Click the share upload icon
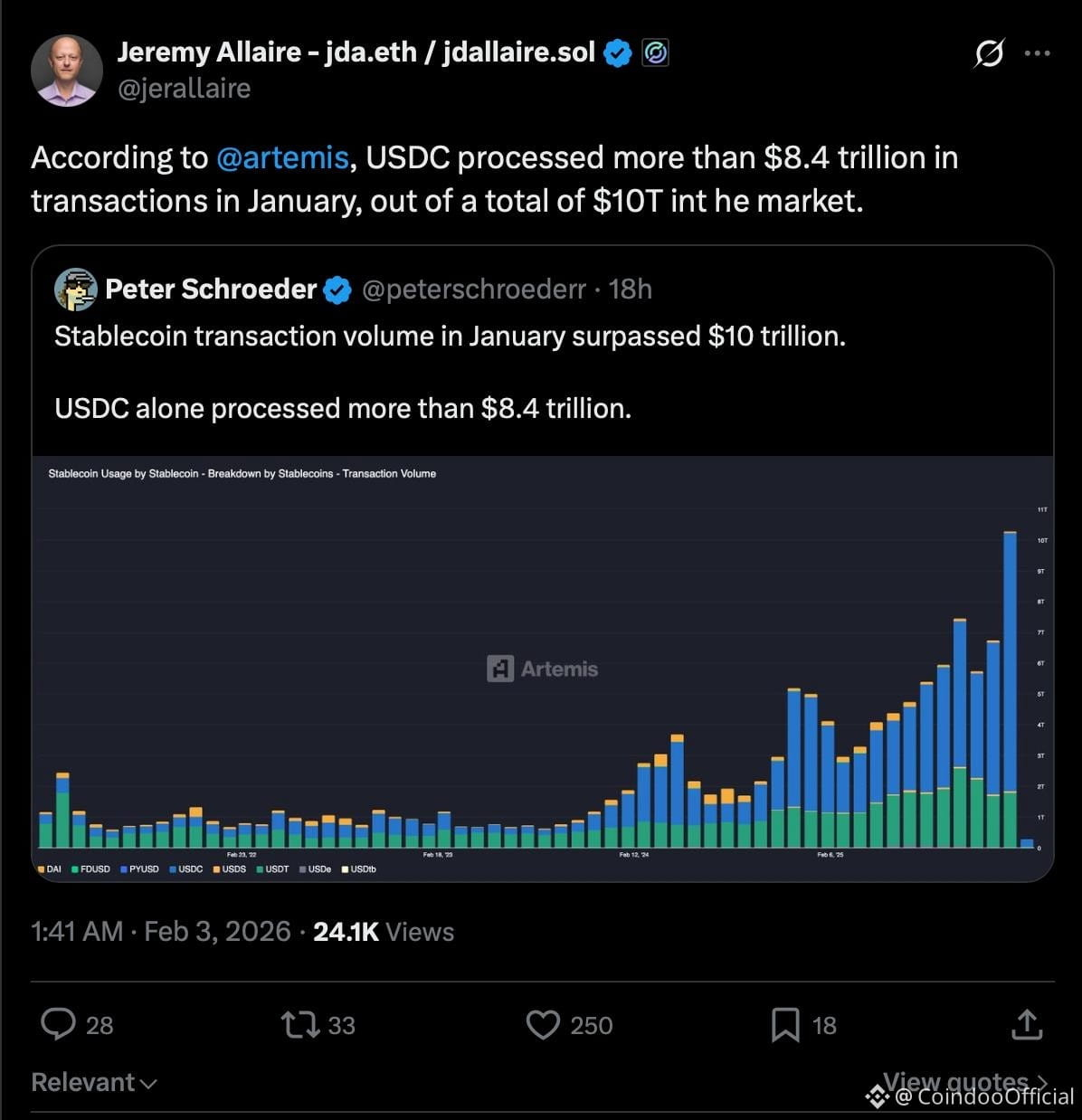The image size is (1082, 1120). (1027, 1024)
